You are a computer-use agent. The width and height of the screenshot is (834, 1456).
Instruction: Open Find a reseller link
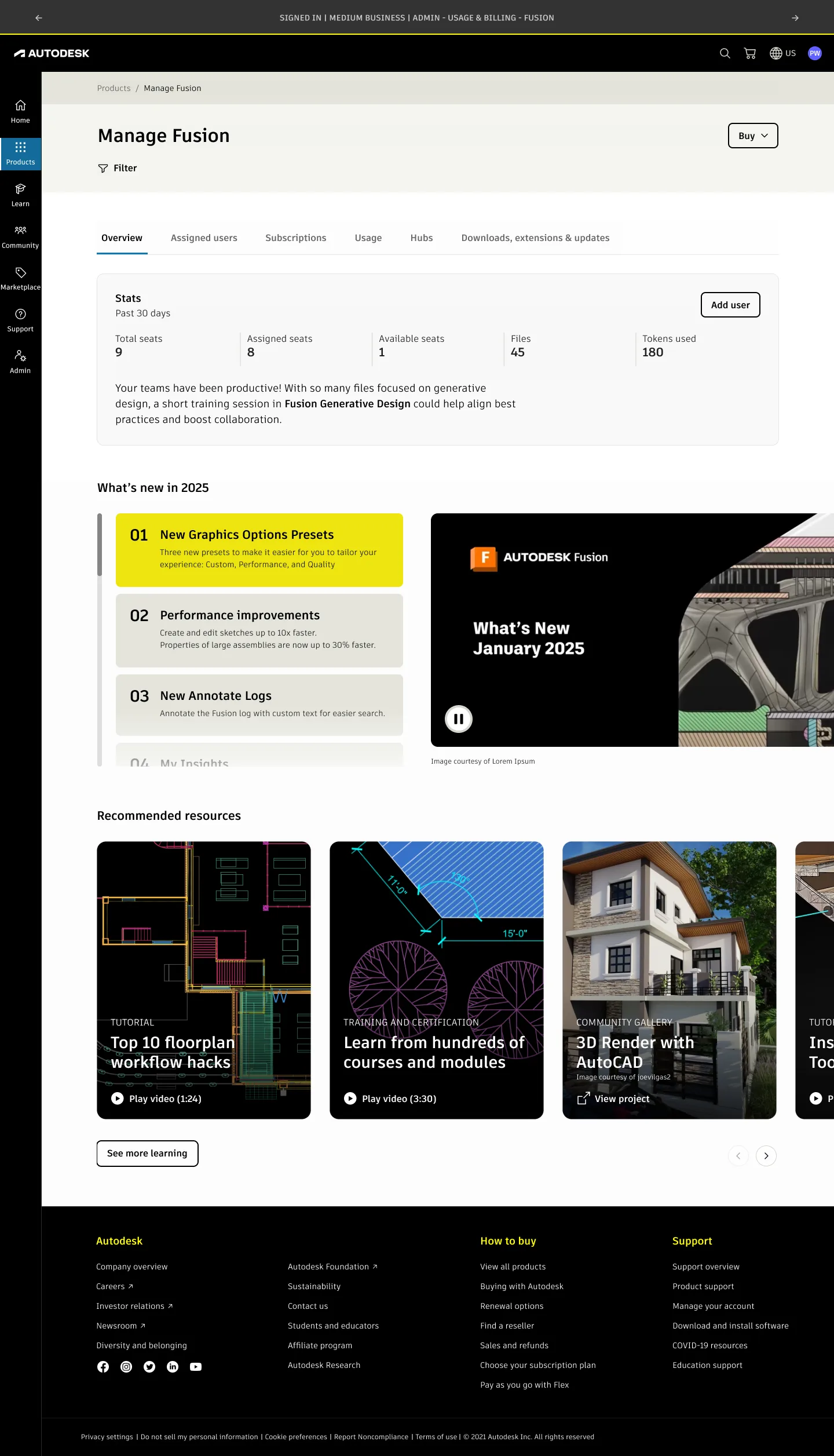(x=507, y=1326)
